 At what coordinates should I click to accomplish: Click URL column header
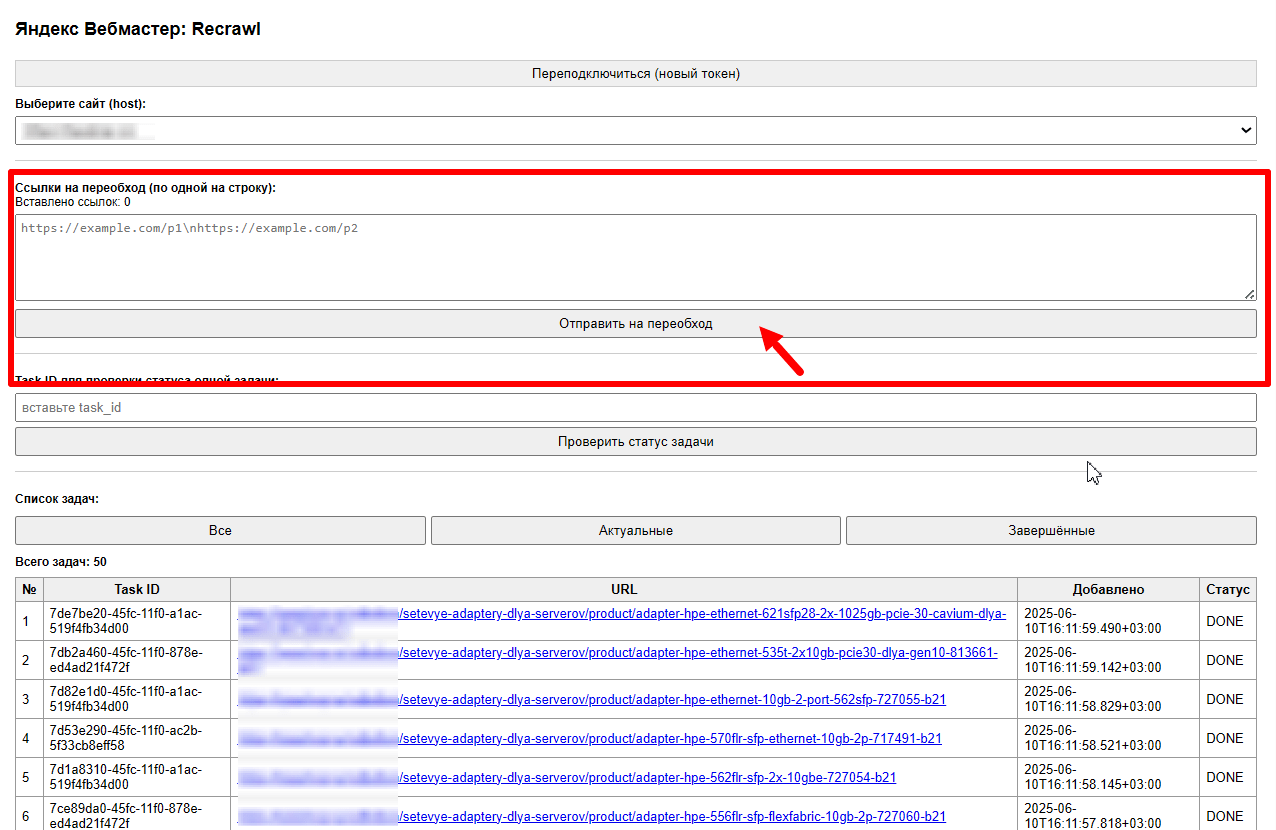pyautogui.click(x=624, y=589)
